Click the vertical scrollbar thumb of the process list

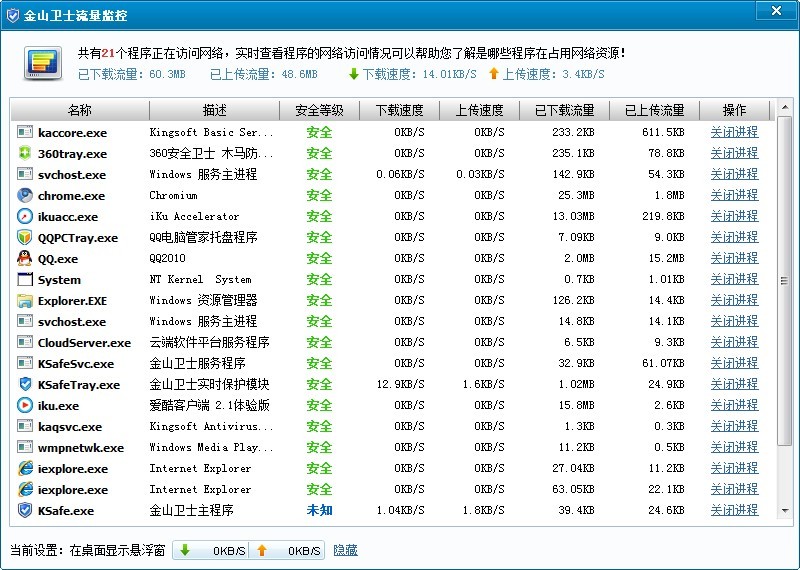coord(785,280)
